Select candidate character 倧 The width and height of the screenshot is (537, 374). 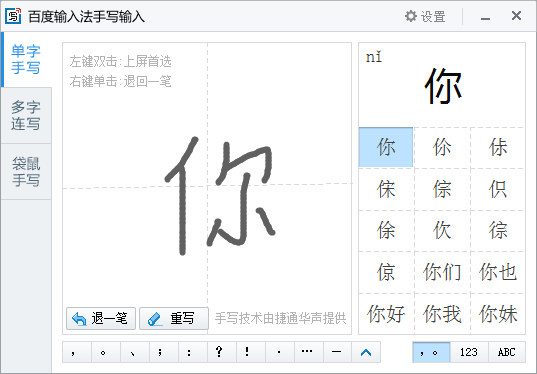(442, 189)
